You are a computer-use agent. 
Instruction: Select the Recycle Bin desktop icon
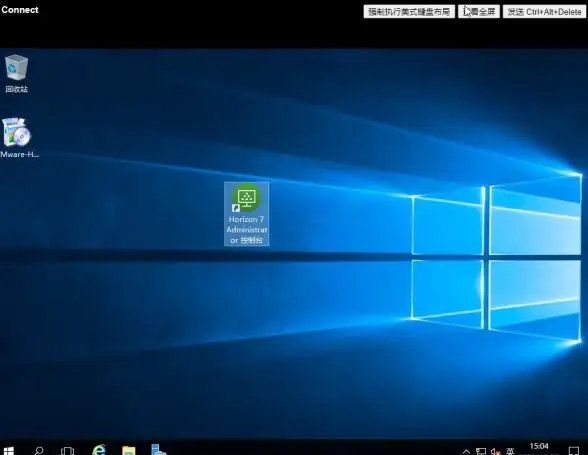pos(16,74)
